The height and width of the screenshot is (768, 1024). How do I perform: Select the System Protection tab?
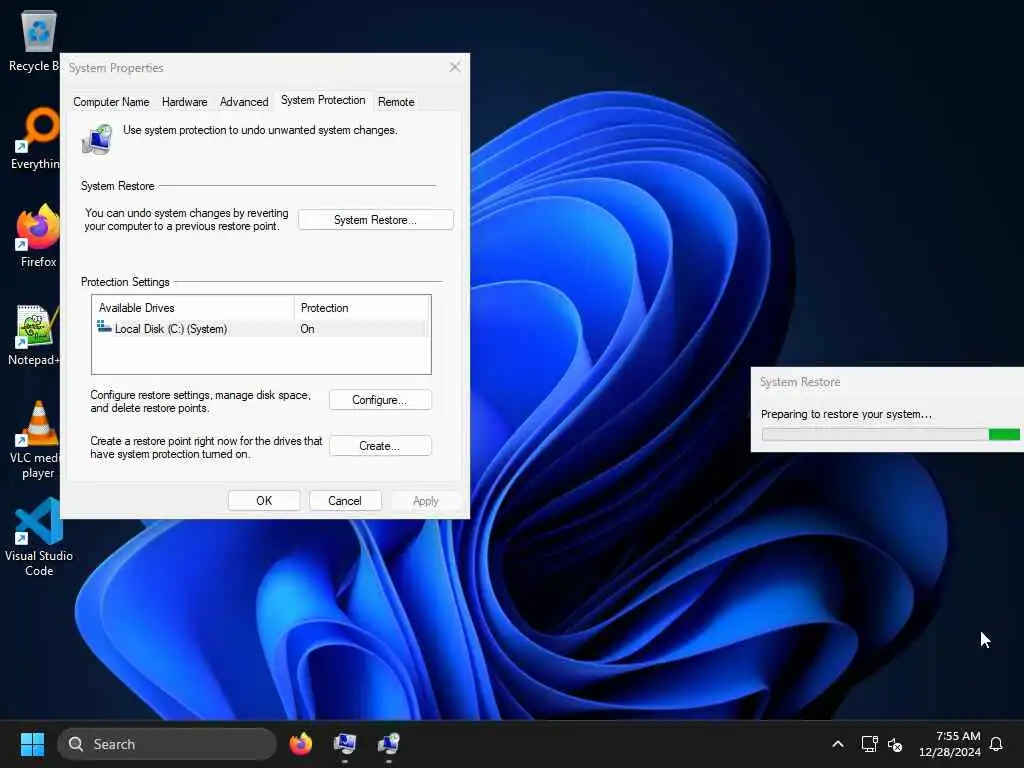click(323, 100)
